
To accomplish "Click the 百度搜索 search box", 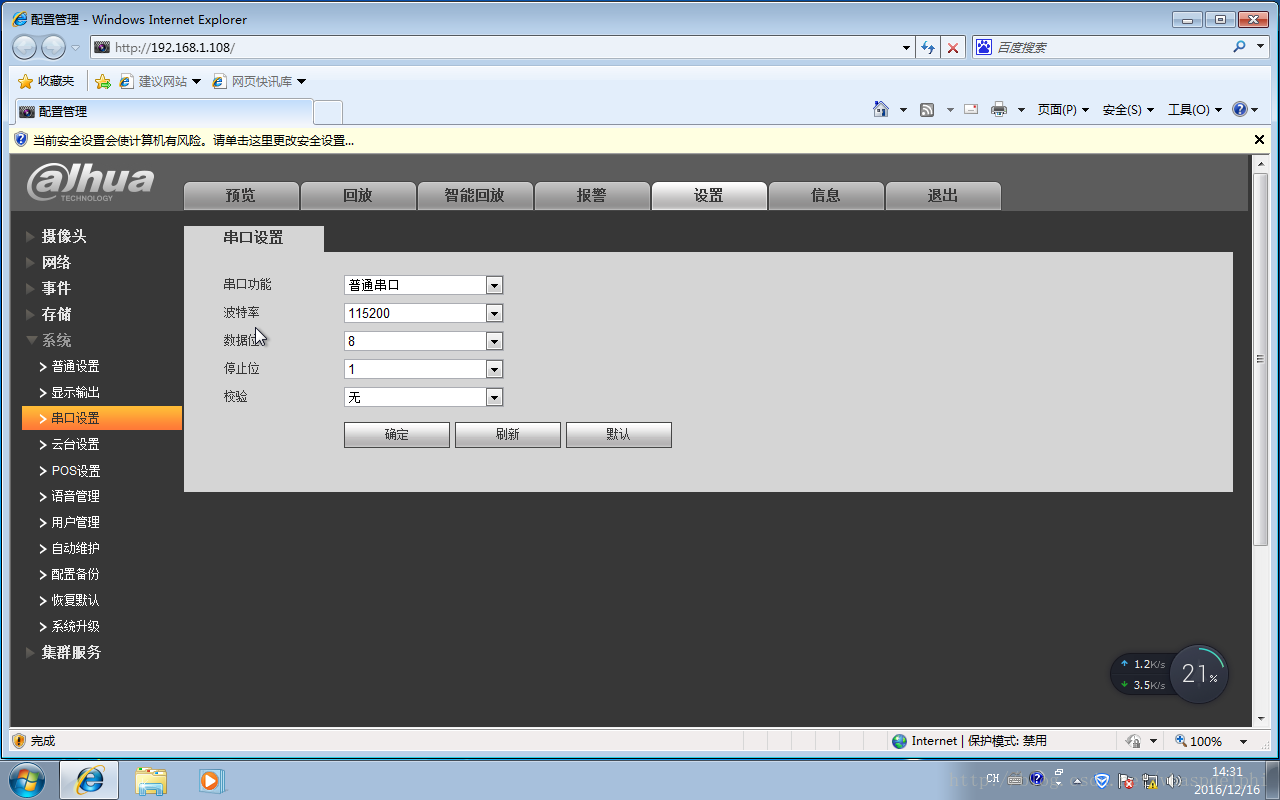I will coord(1100,47).
